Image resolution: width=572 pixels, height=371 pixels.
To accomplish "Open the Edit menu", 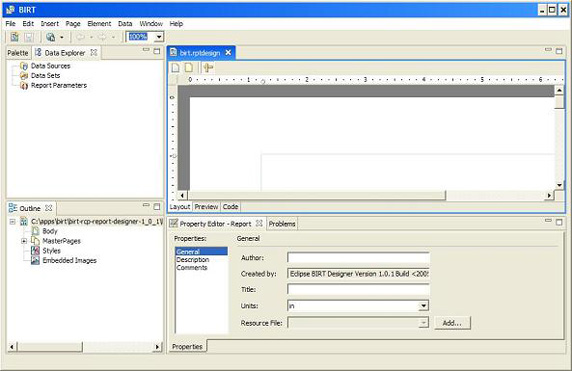I will point(28,24).
